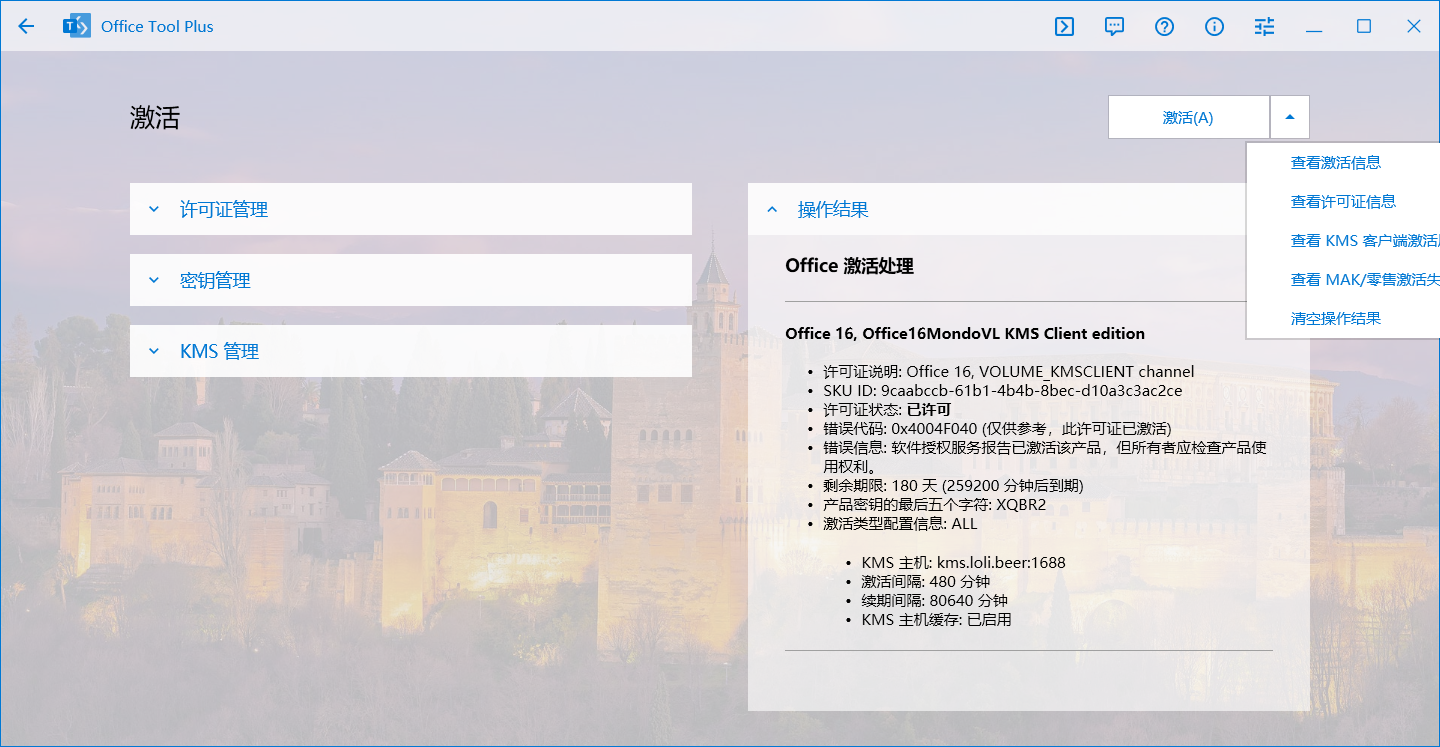Click the Office Tool Plus logo icon
The height and width of the screenshot is (747, 1440).
tap(76, 26)
